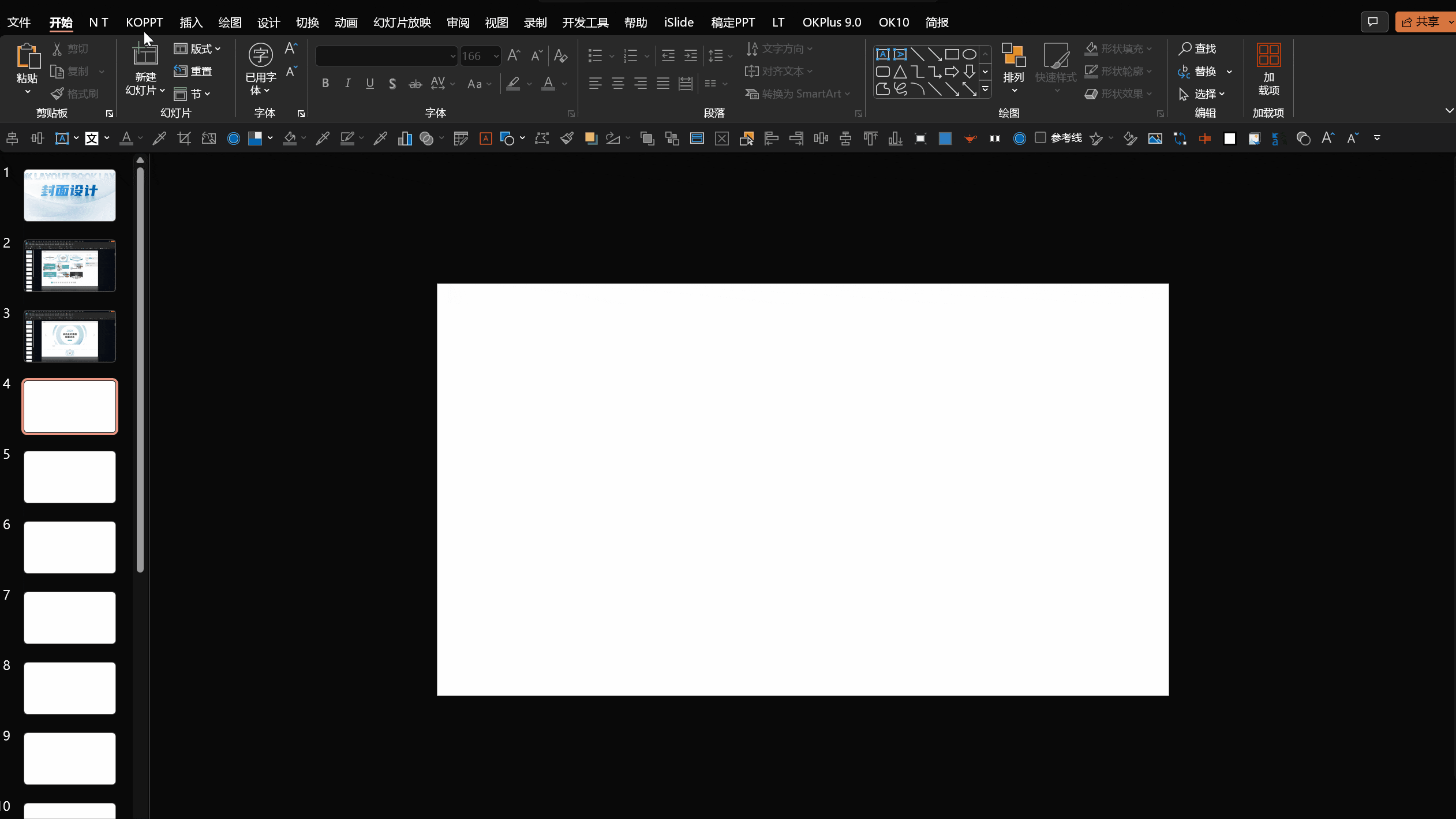Click the Arrange (排列) icon
This screenshot has height=819, width=1456.
pos(1013,56)
